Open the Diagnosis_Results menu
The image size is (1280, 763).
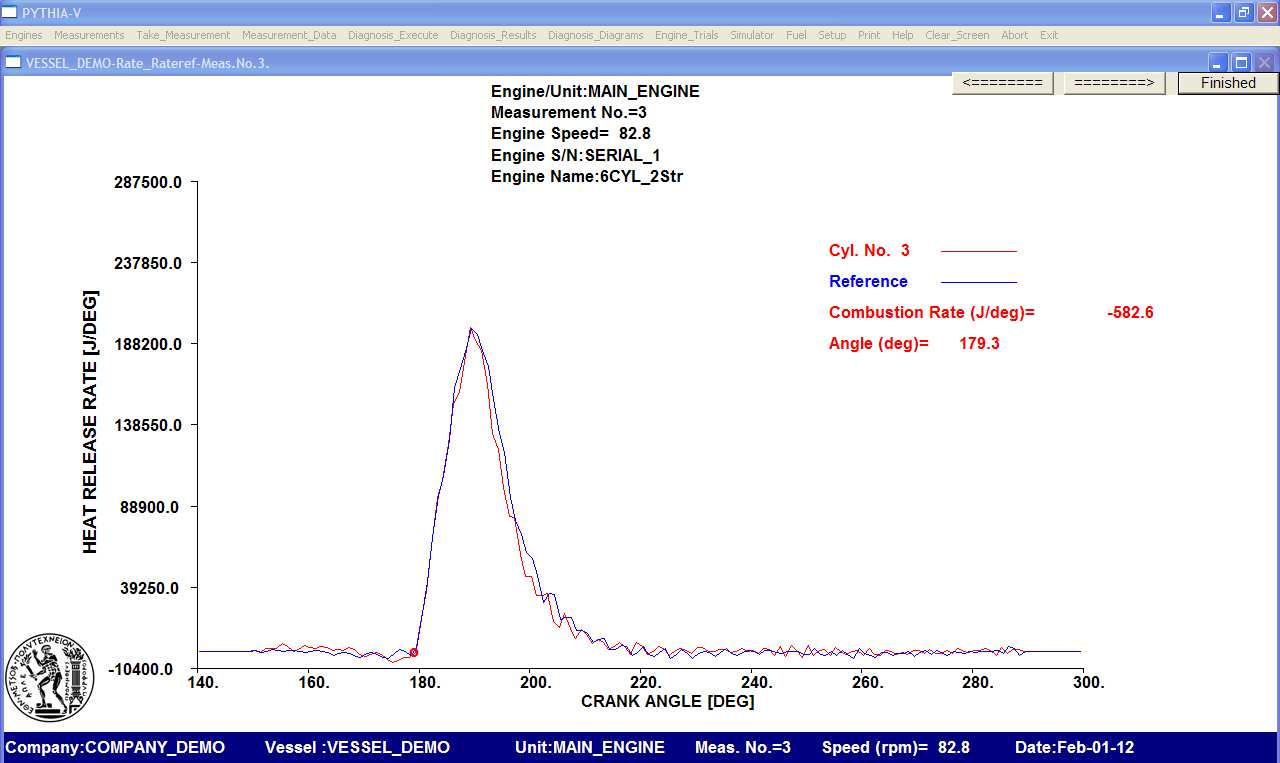[x=493, y=35]
